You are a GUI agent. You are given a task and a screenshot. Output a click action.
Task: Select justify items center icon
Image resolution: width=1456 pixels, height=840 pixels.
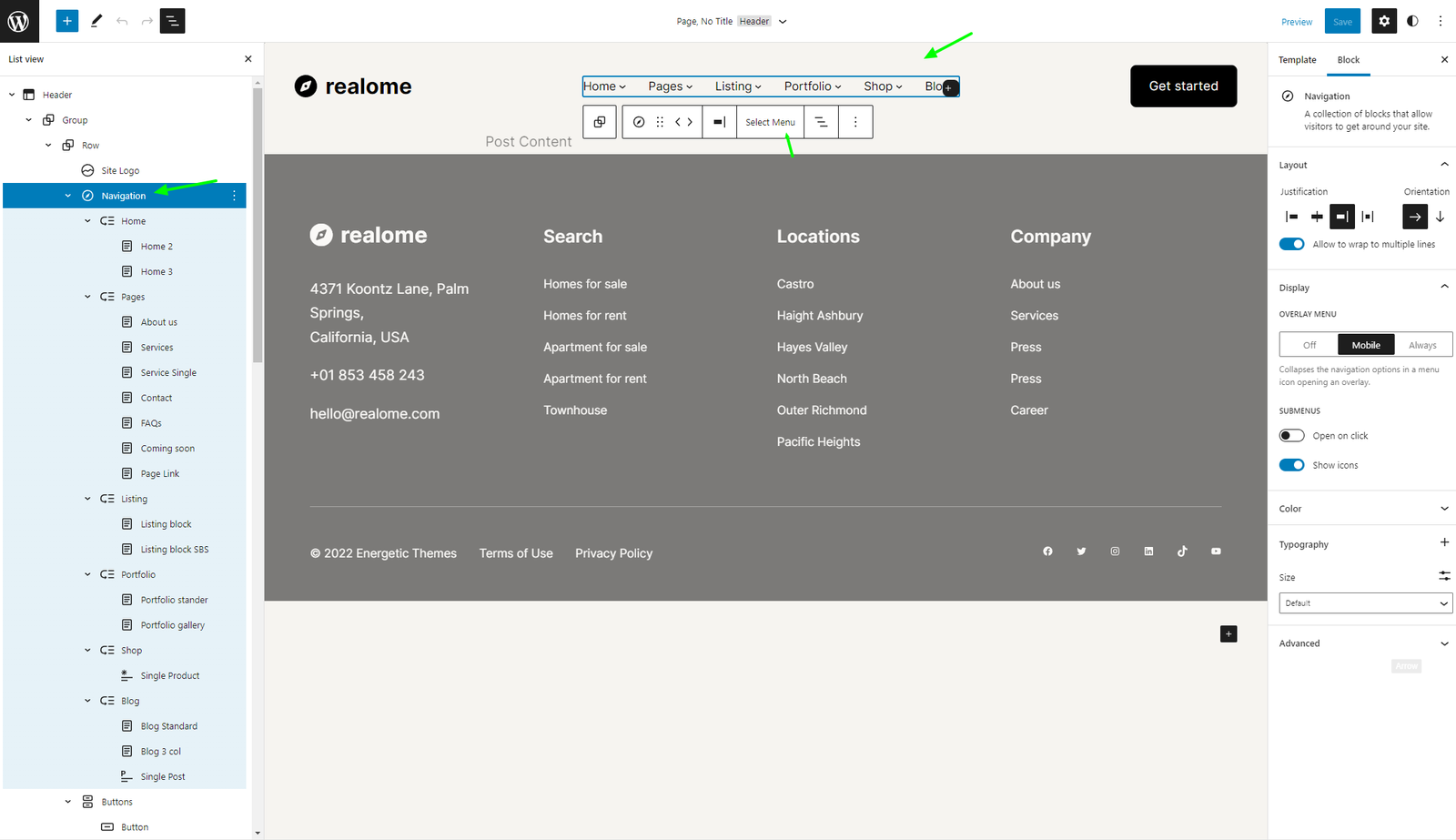(1317, 217)
